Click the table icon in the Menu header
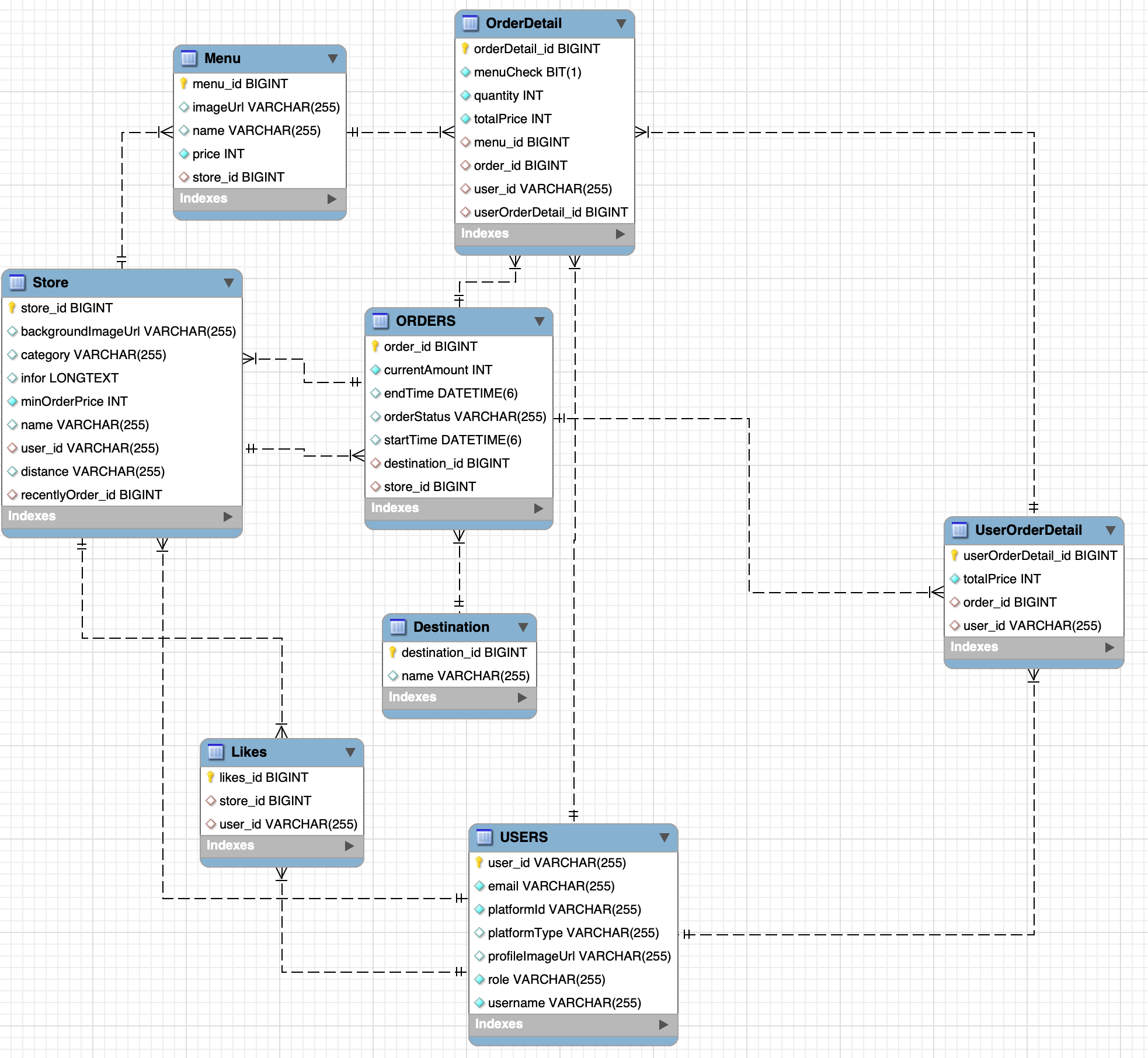 coord(188,58)
